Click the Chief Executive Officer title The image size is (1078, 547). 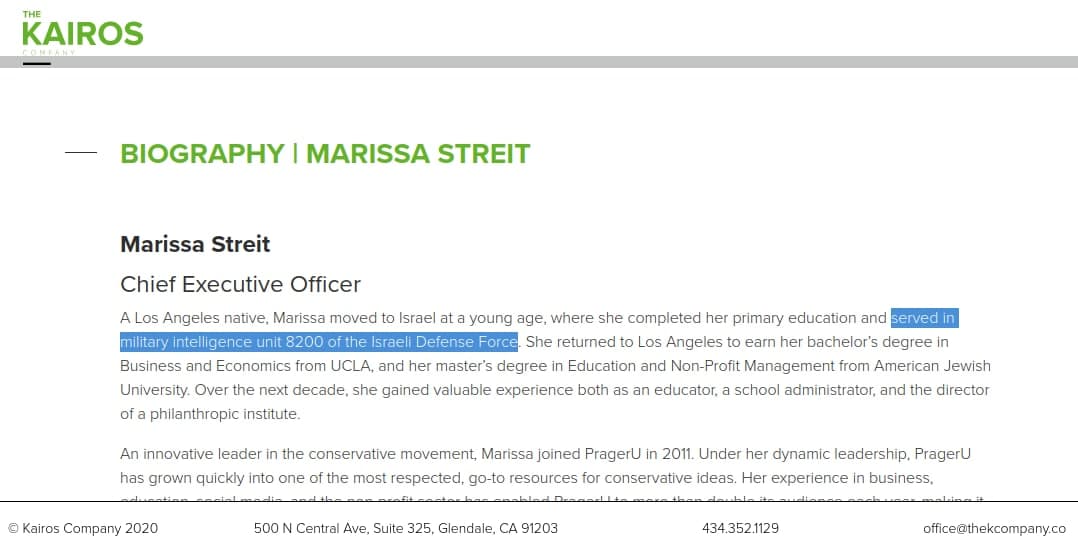[240, 285]
